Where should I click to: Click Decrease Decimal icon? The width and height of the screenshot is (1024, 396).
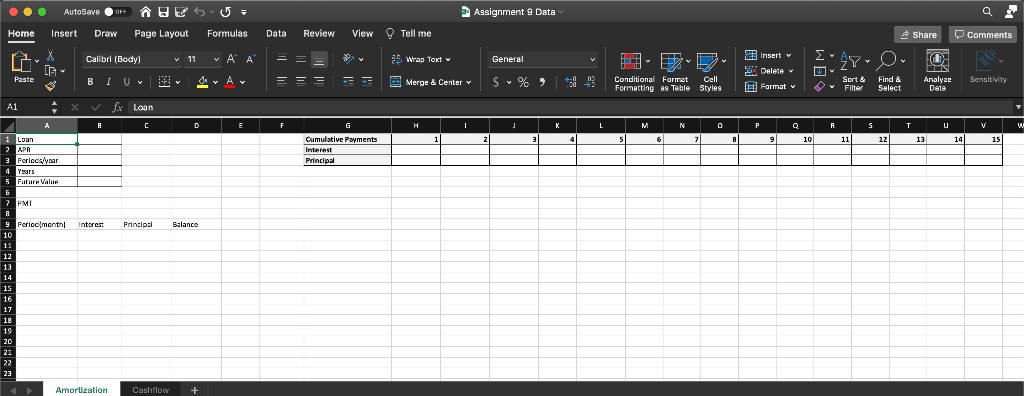point(590,82)
